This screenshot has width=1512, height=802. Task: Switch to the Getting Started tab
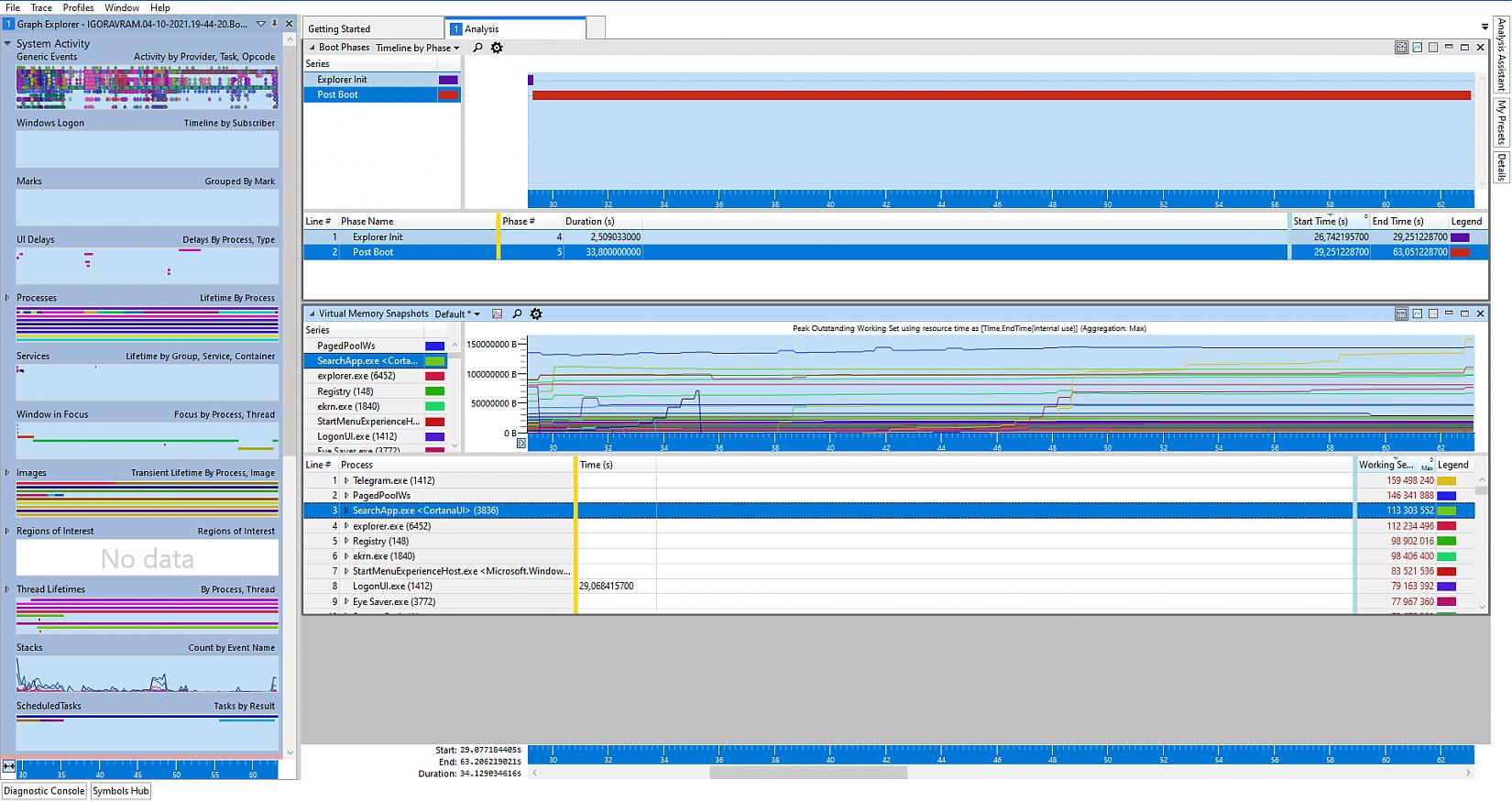[339, 29]
